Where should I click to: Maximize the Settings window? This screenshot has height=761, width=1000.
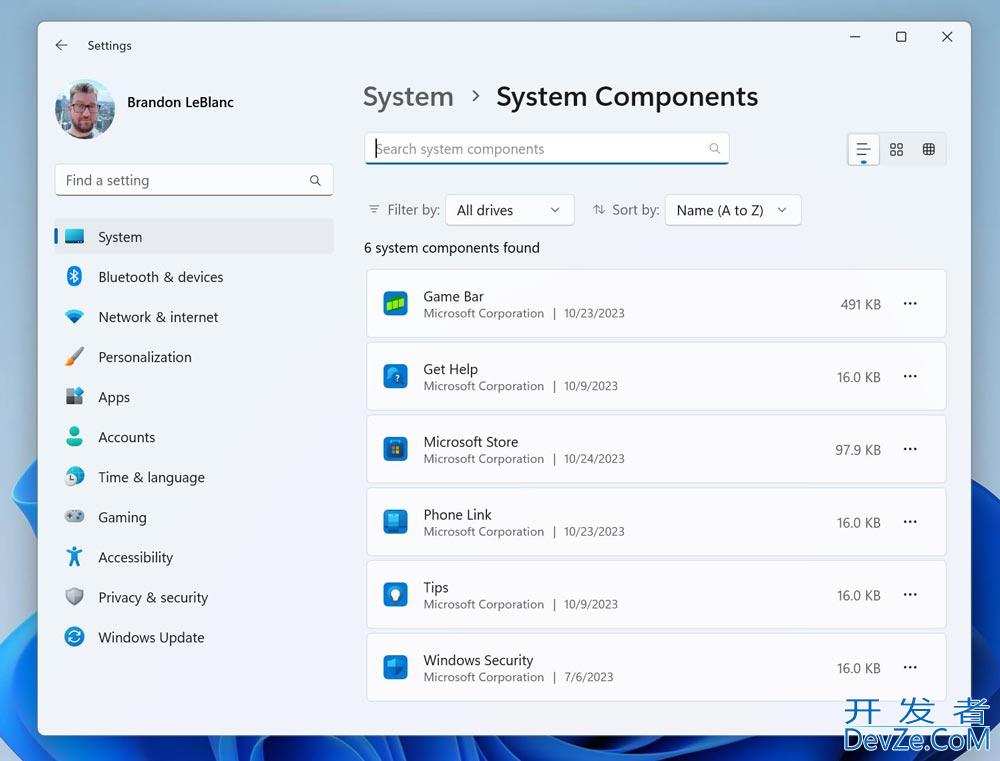901,37
